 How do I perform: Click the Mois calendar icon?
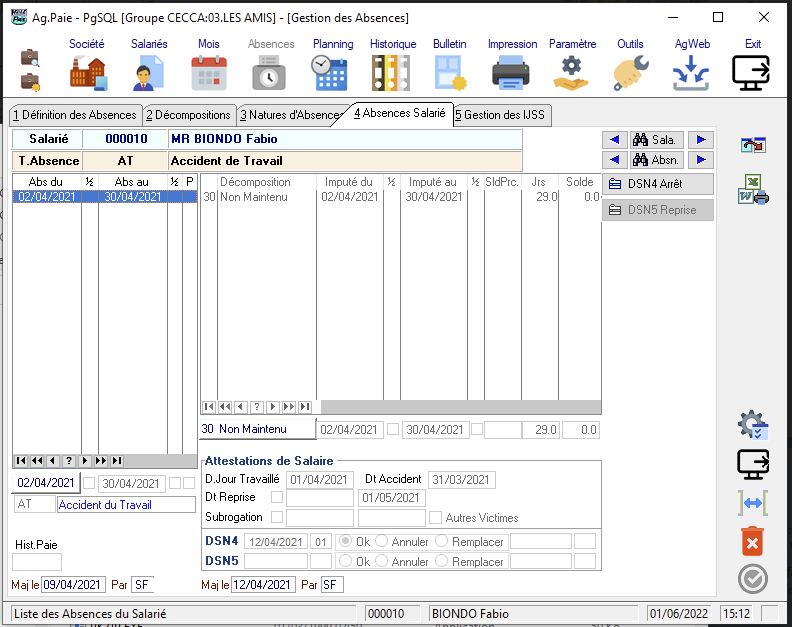click(209, 73)
